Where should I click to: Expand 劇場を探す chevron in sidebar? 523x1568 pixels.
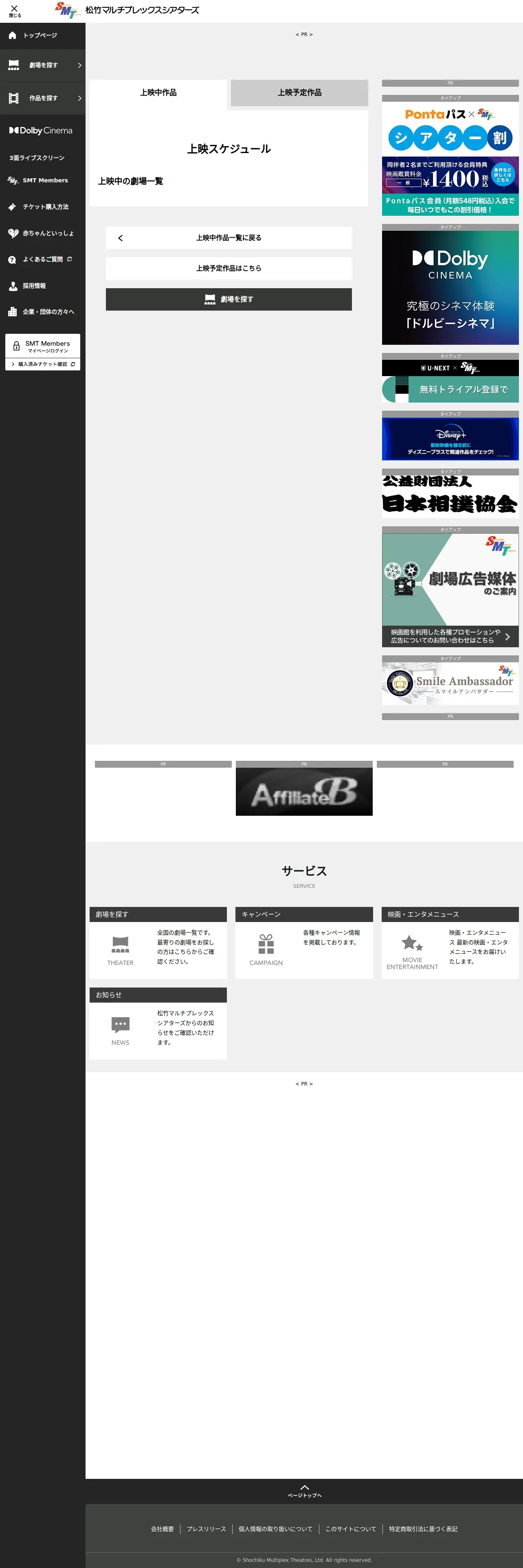pos(79,65)
